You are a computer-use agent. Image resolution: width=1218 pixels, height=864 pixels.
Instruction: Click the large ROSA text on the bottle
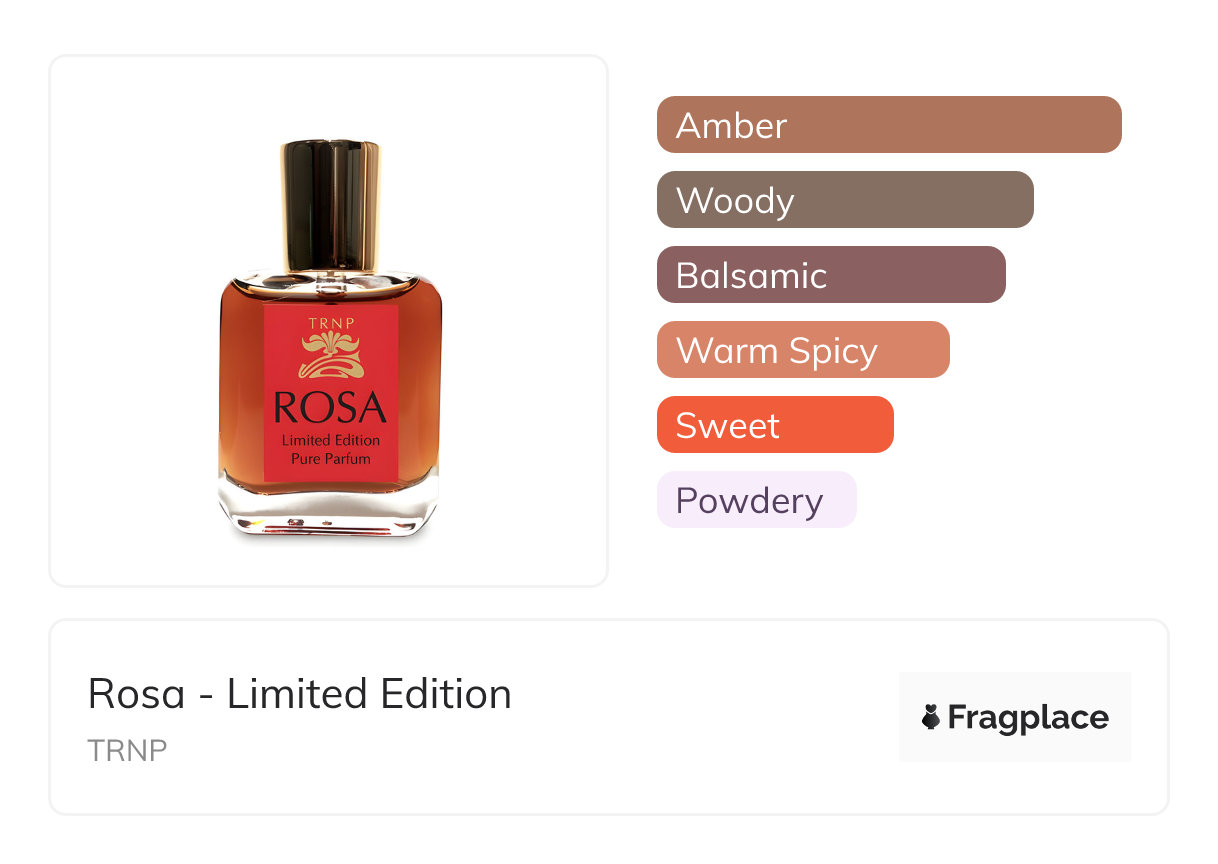[330, 408]
